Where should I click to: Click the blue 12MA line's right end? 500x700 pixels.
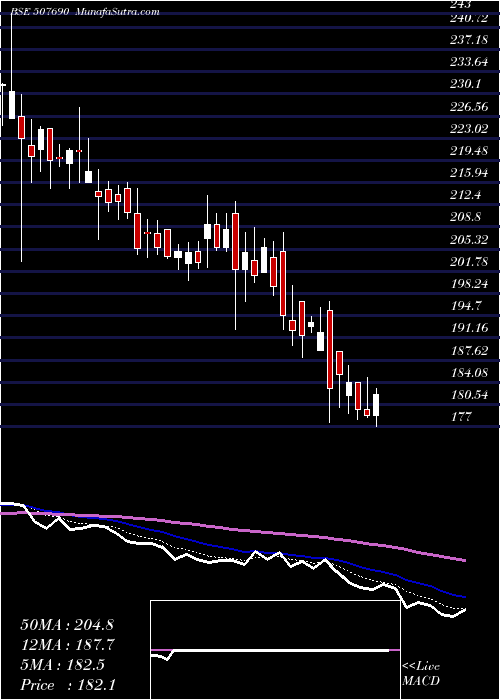point(465,597)
